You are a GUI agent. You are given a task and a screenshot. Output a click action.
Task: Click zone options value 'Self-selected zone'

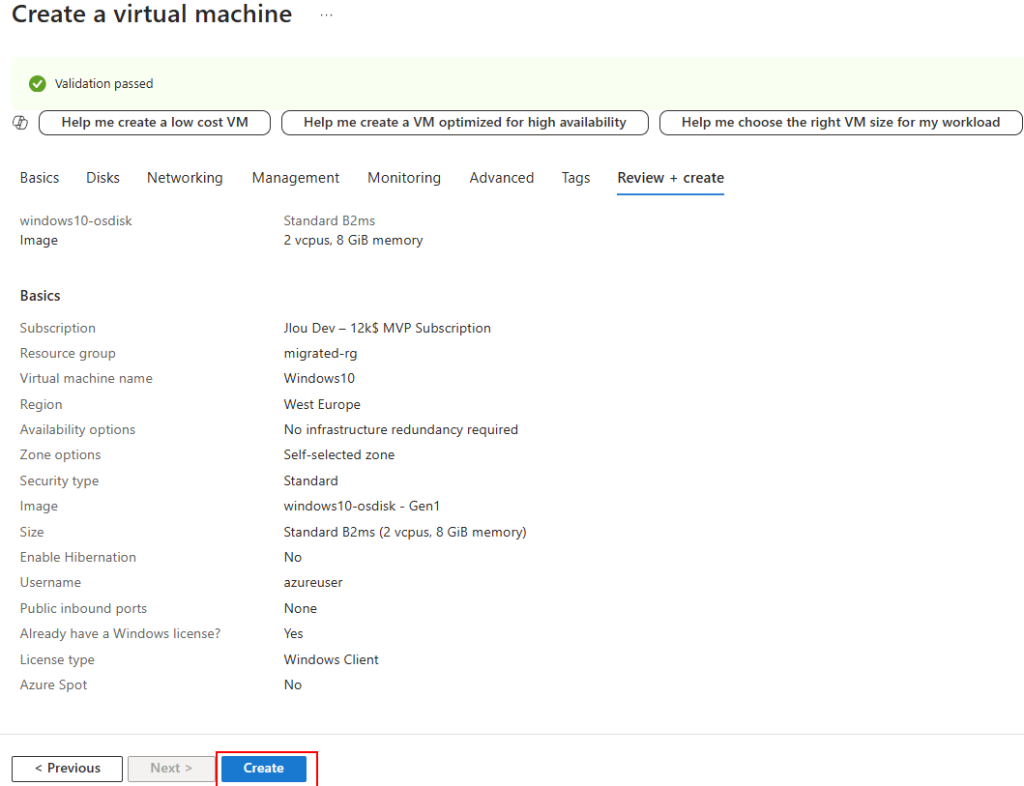pos(339,455)
